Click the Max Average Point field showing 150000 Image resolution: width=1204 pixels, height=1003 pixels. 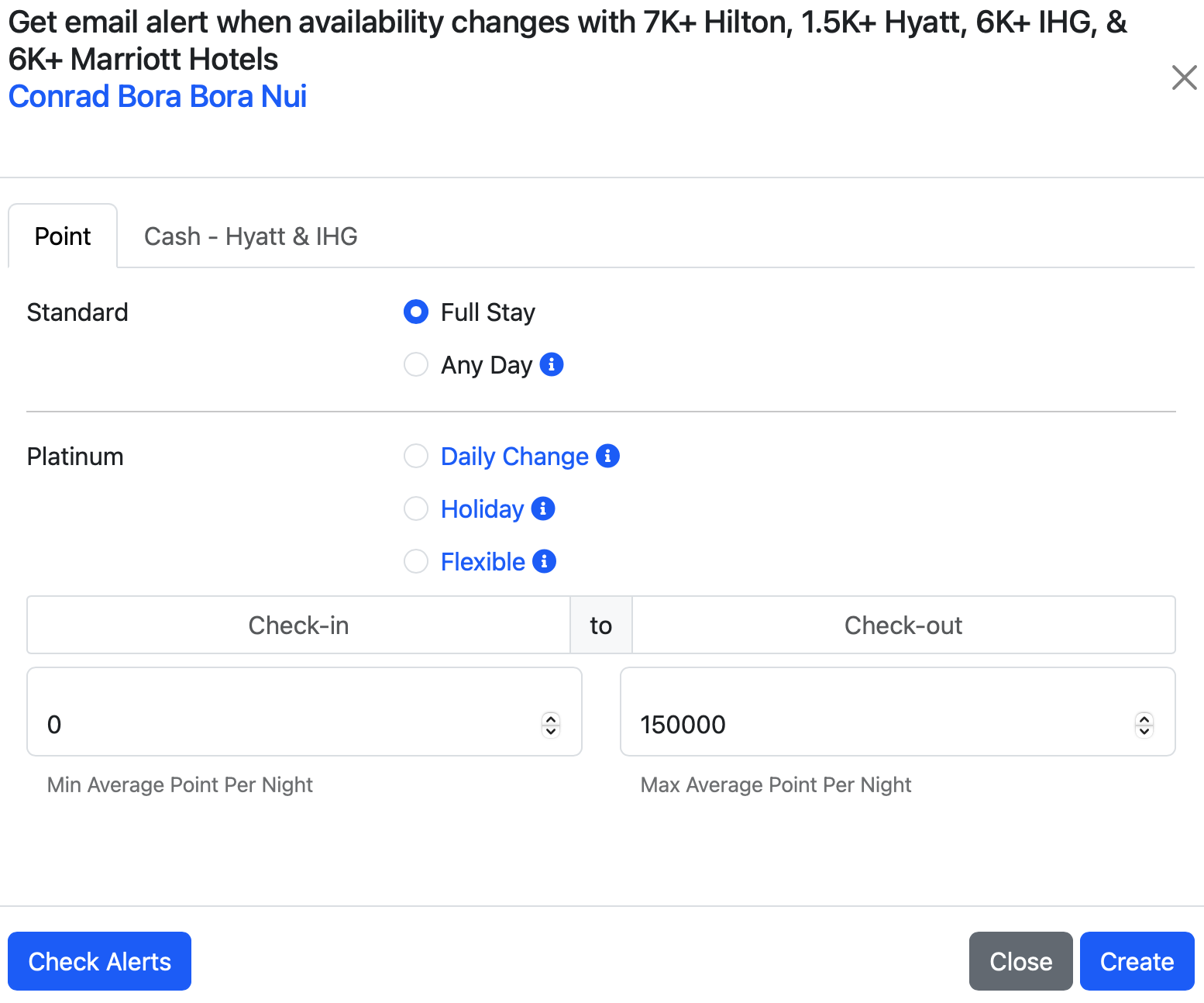[x=898, y=712]
